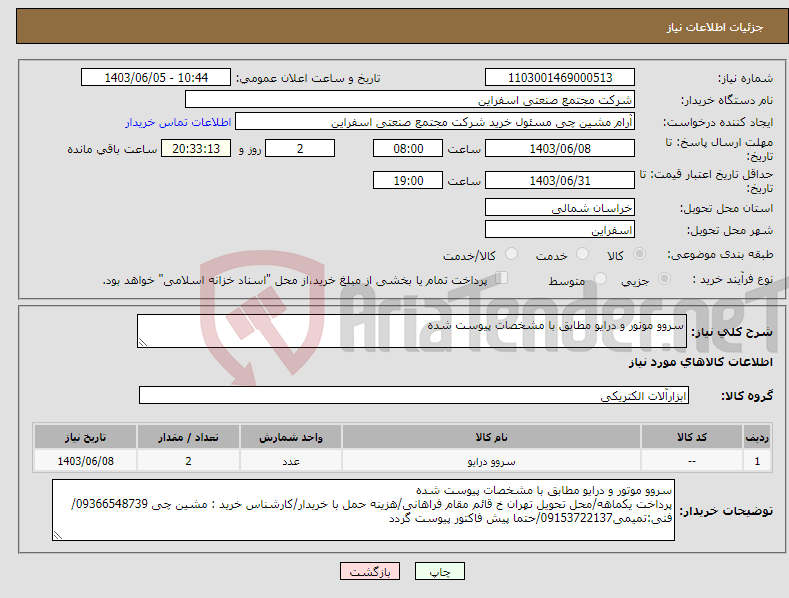
Task: Open the اطلاعات تماس خریدار link
Action: pyautogui.click(x=178, y=122)
